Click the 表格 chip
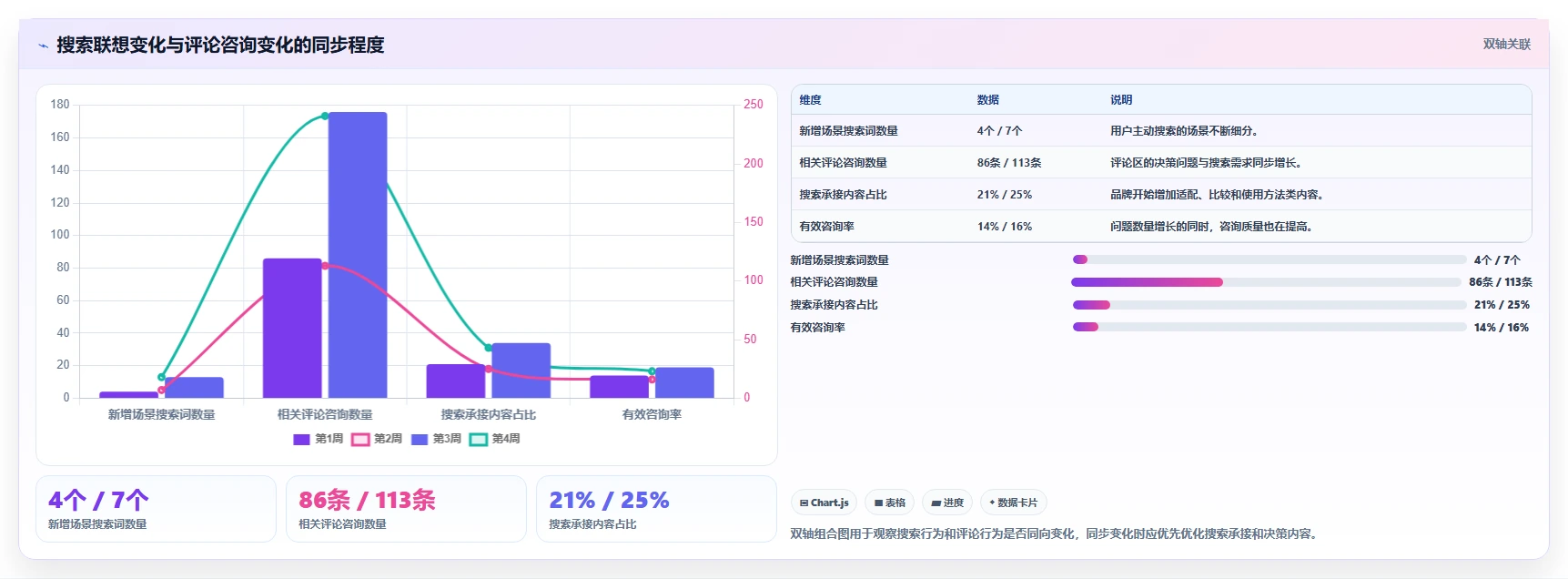This screenshot has width=1568, height=579. (x=890, y=503)
